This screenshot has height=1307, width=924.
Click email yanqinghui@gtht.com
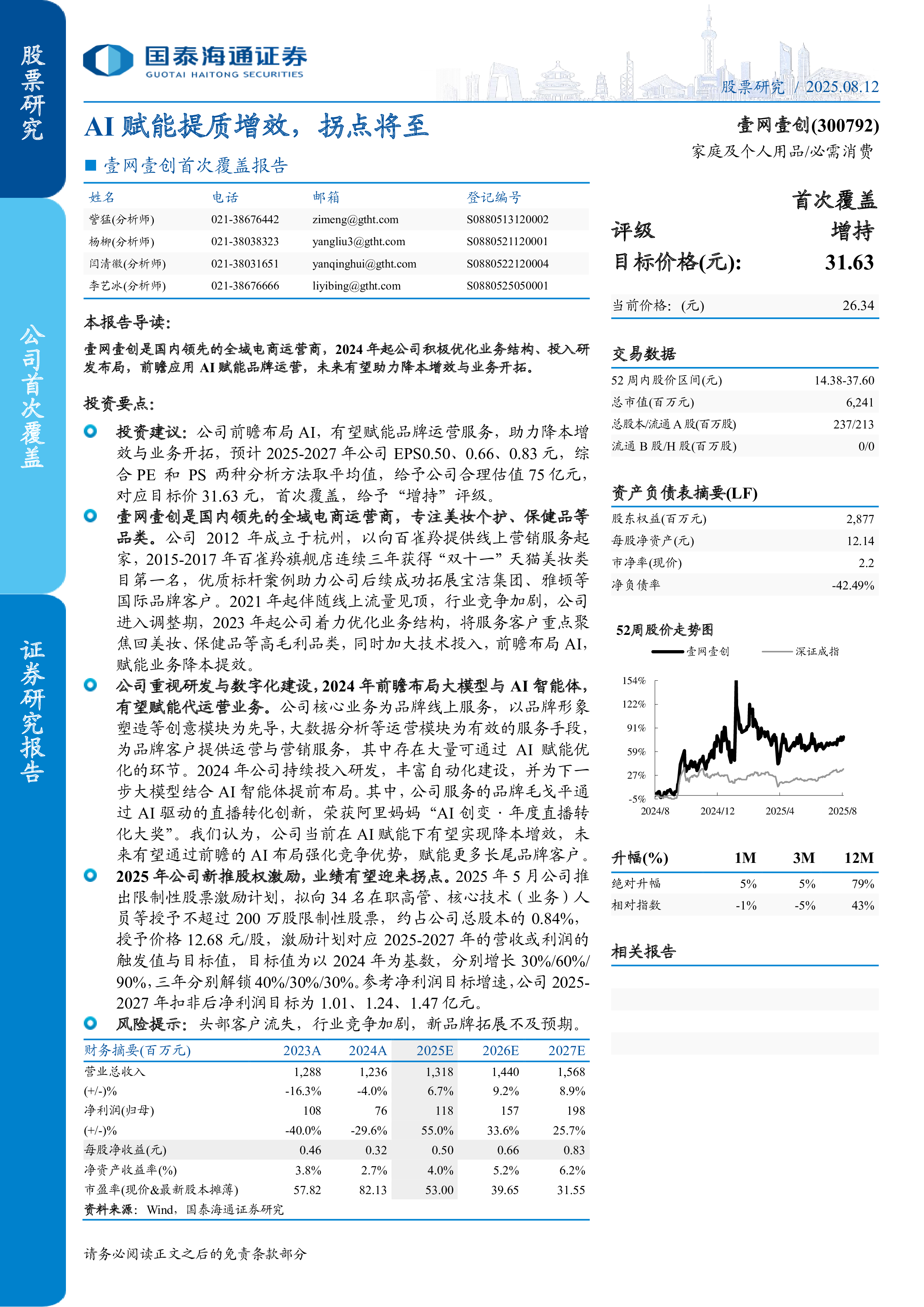click(x=364, y=263)
